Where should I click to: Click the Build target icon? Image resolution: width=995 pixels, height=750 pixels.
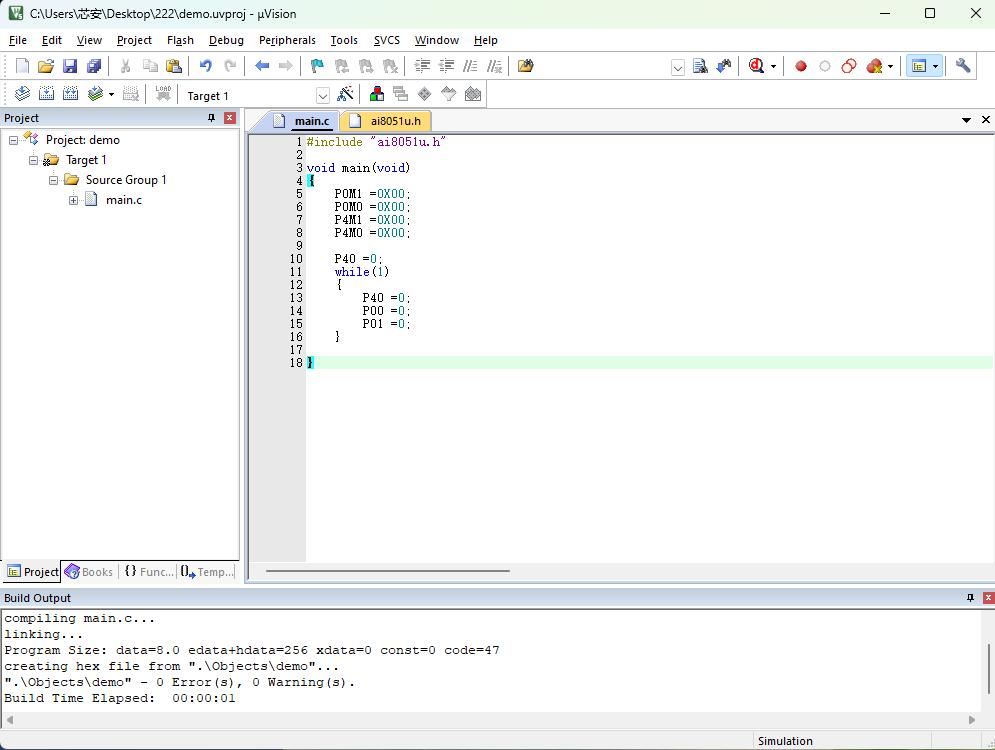(46, 95)
